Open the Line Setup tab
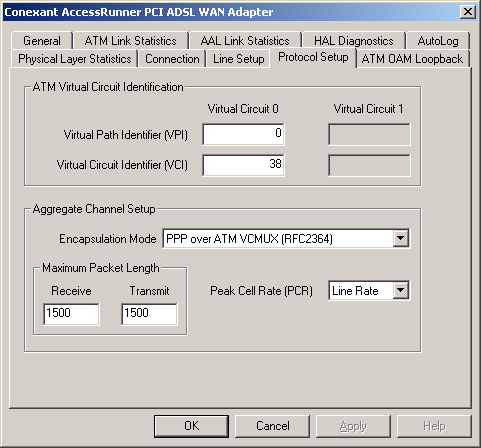Image resolution: width=481 pixels, height=448 pixels. point(238,59)
